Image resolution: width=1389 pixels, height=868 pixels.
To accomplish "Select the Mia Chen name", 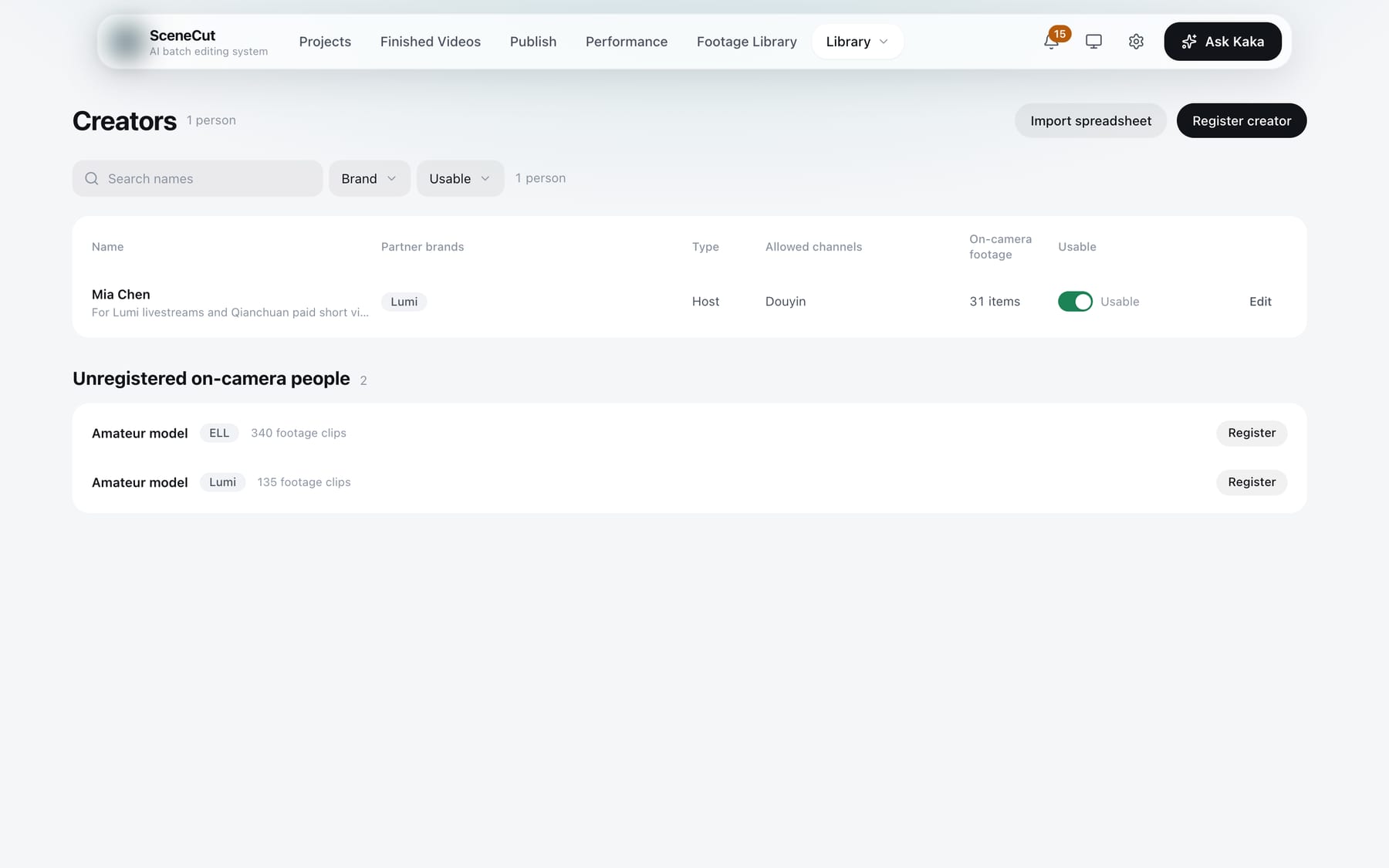I will click(120, 295).
